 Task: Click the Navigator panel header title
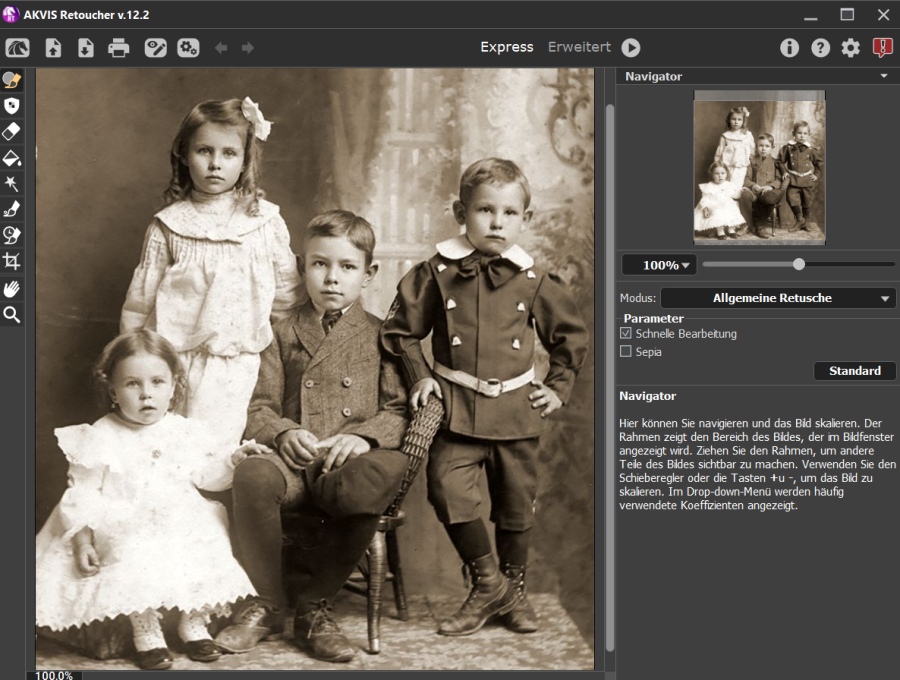point(654,76)
